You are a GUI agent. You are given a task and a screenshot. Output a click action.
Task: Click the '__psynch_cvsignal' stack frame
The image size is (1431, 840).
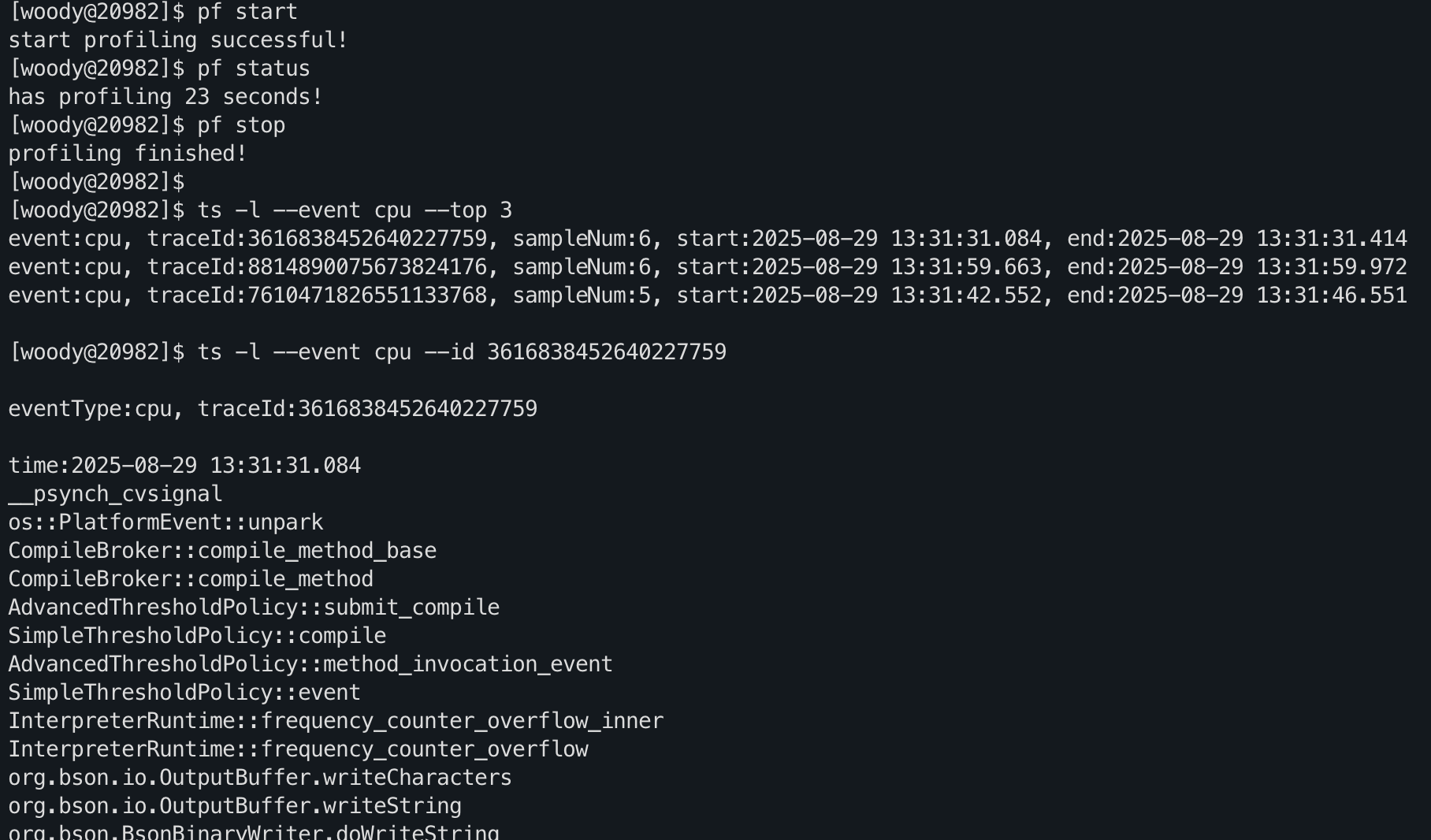[x=115, y=494]
